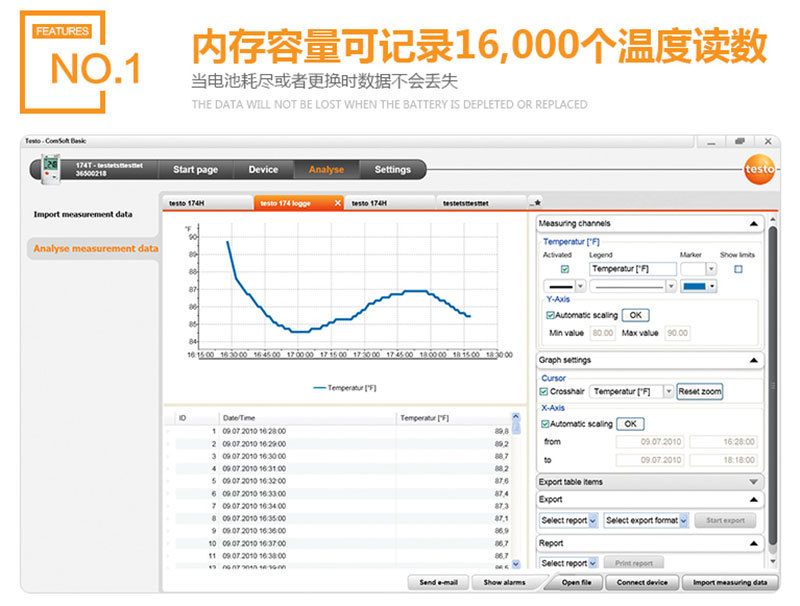This screenshot has width=800, height=606.
Task: Collapse the Graph settings panel
Action: [x=754, y=360]
